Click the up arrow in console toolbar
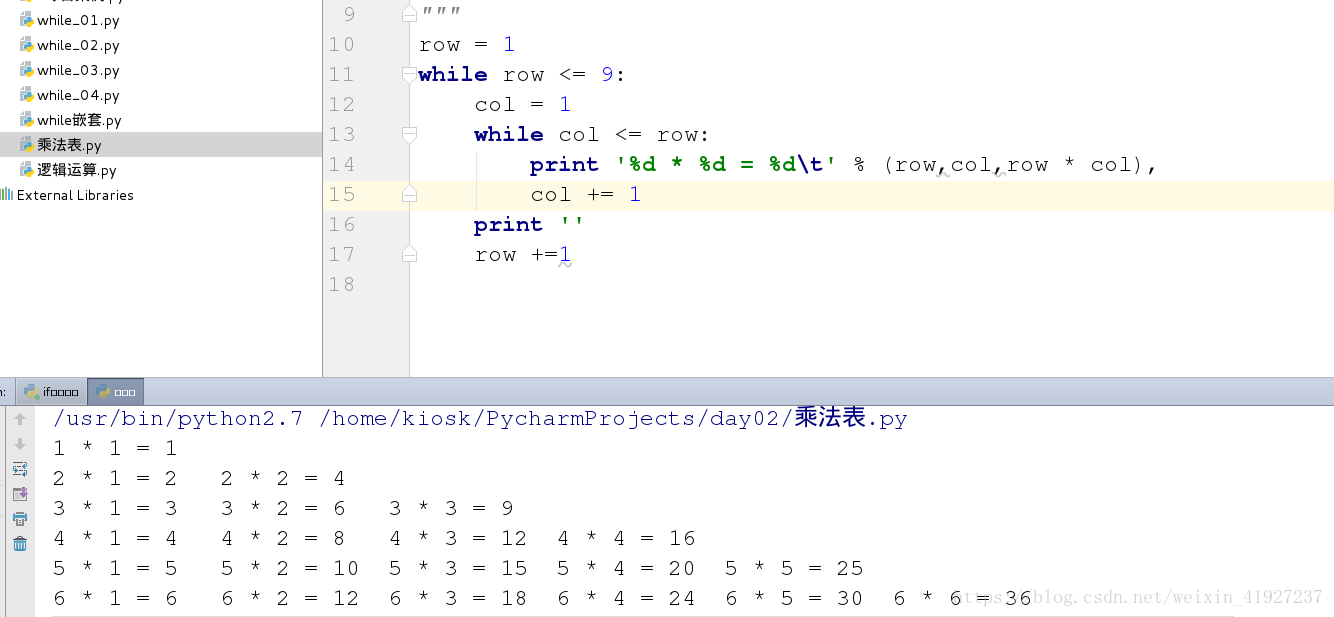The width and height of the screenshot is (1334, 617). (x=20, y=420)
